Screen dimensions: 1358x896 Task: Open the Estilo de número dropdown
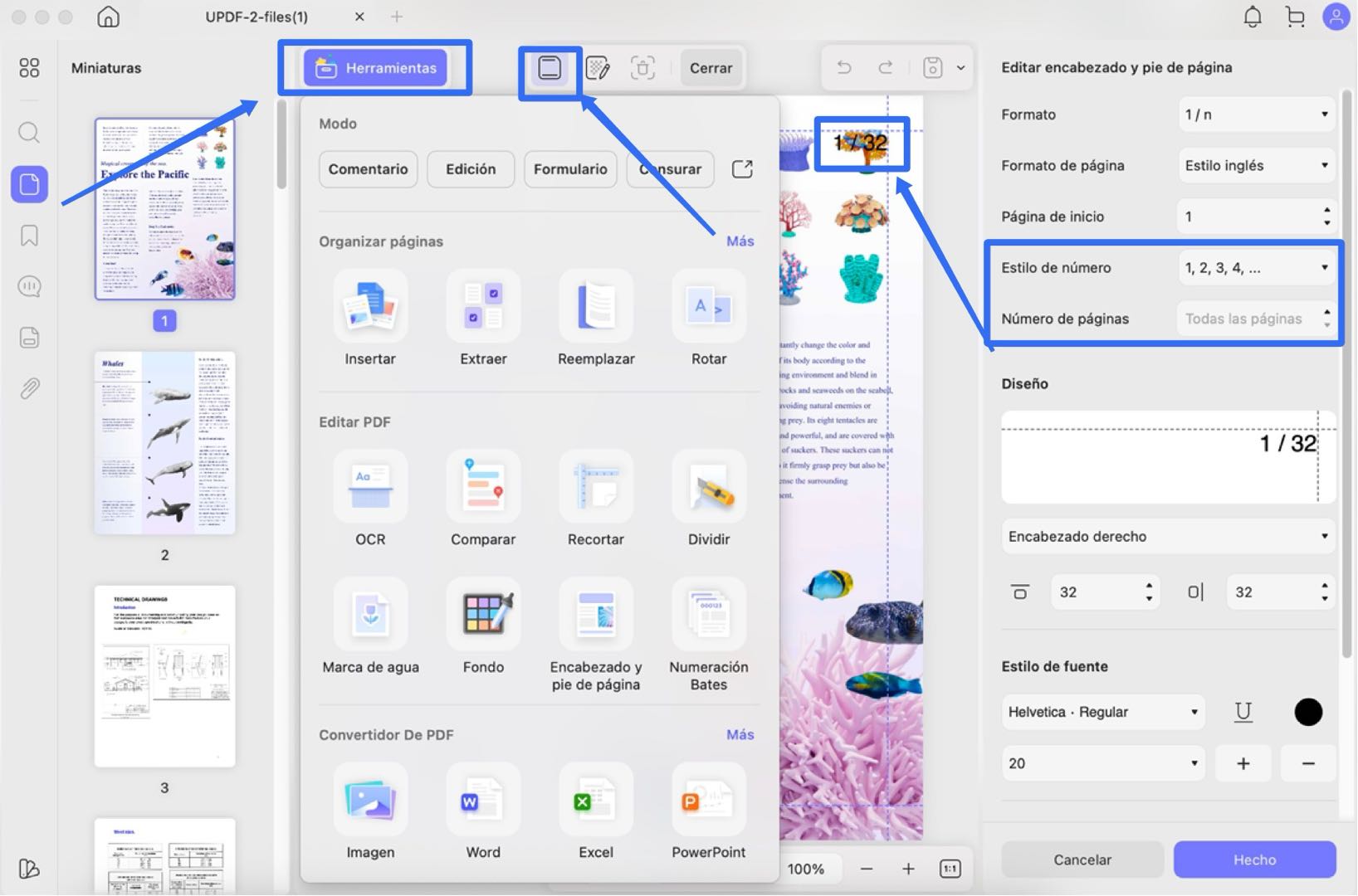click(1256, 267)
